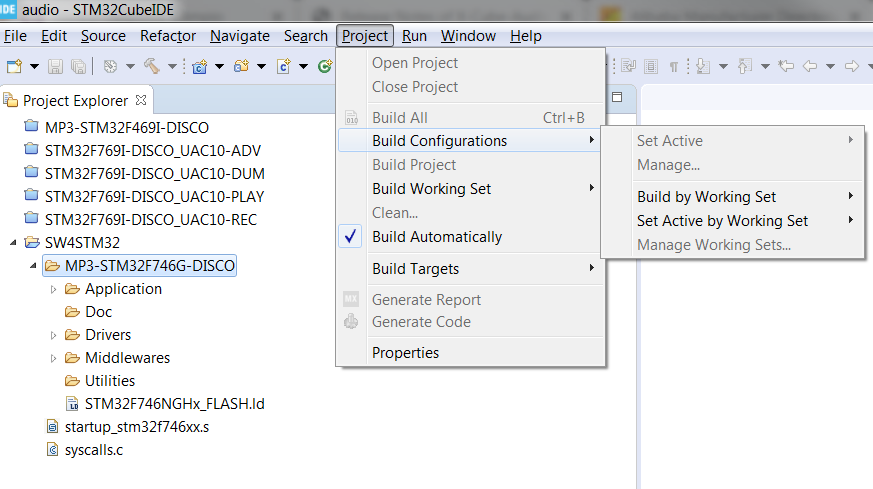The image size is (873, 489).
Task: Click the New C/C++ Project icon
Action: [x=199, y=67]
